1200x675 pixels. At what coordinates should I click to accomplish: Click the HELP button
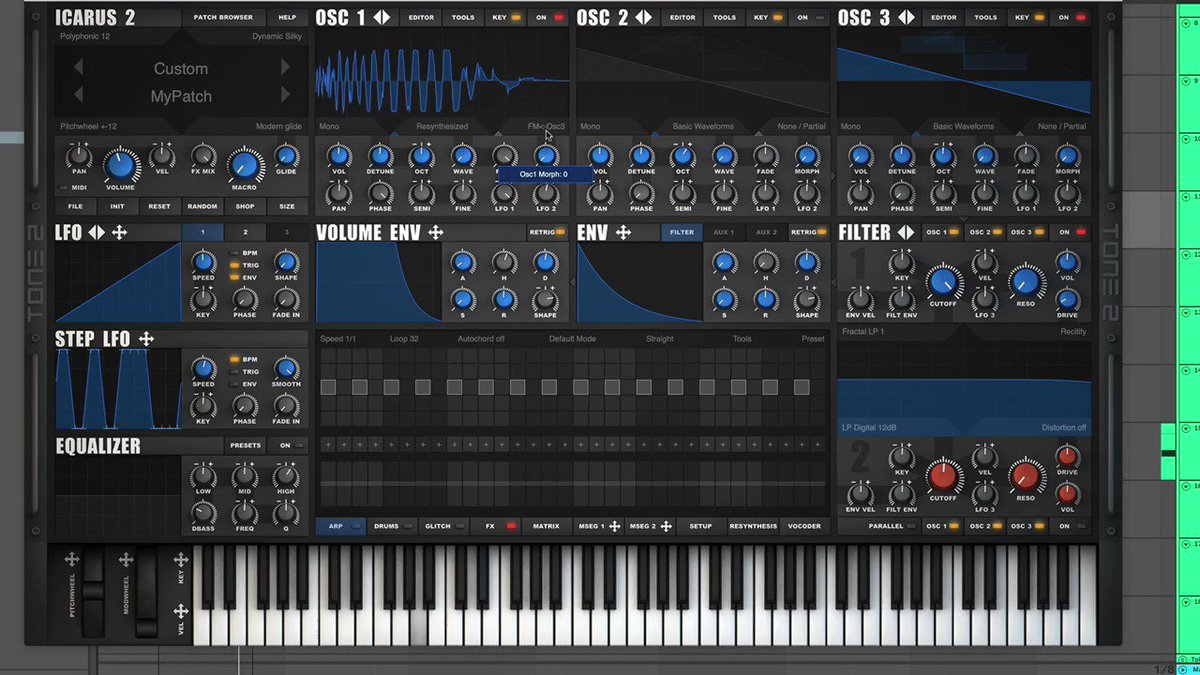click(x=287, y=17)
